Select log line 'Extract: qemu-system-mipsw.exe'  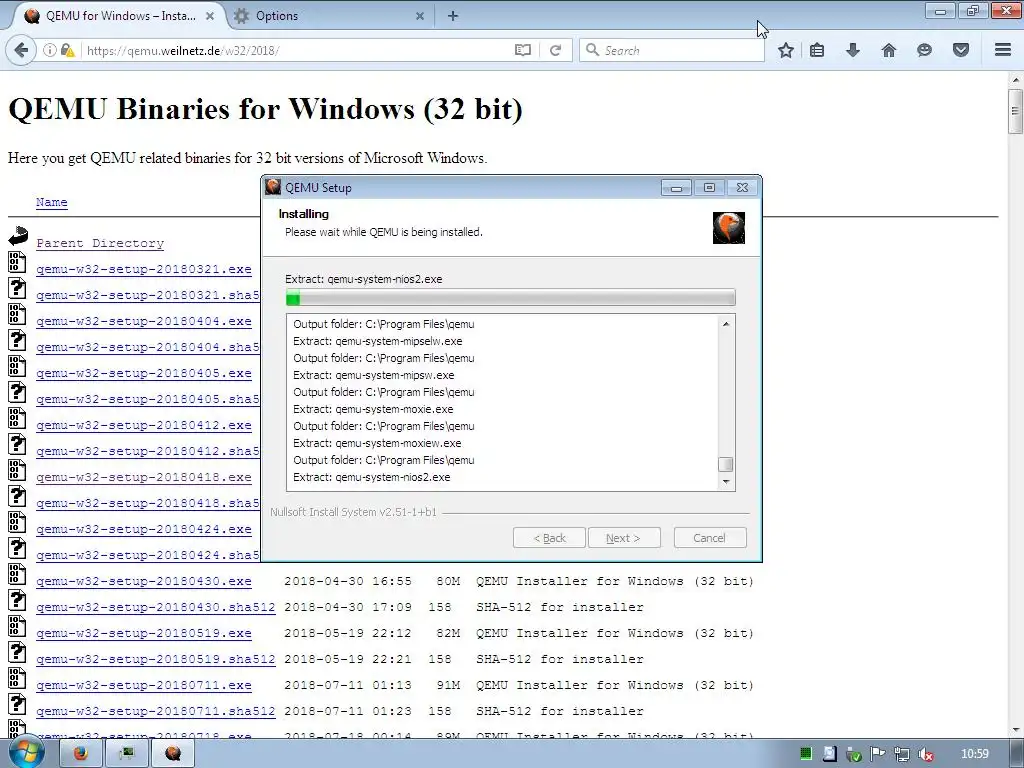[374, 376]
